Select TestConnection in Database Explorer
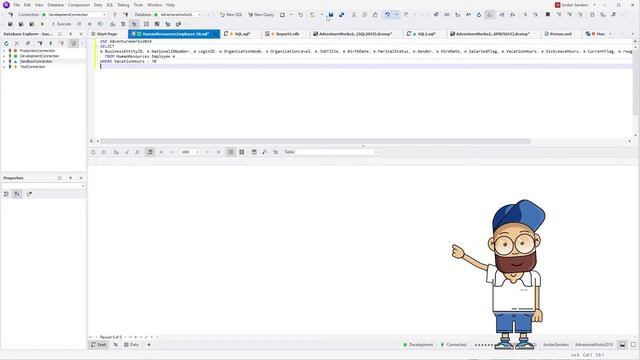Viewport: 640px width, 360px height. (32, 67)
